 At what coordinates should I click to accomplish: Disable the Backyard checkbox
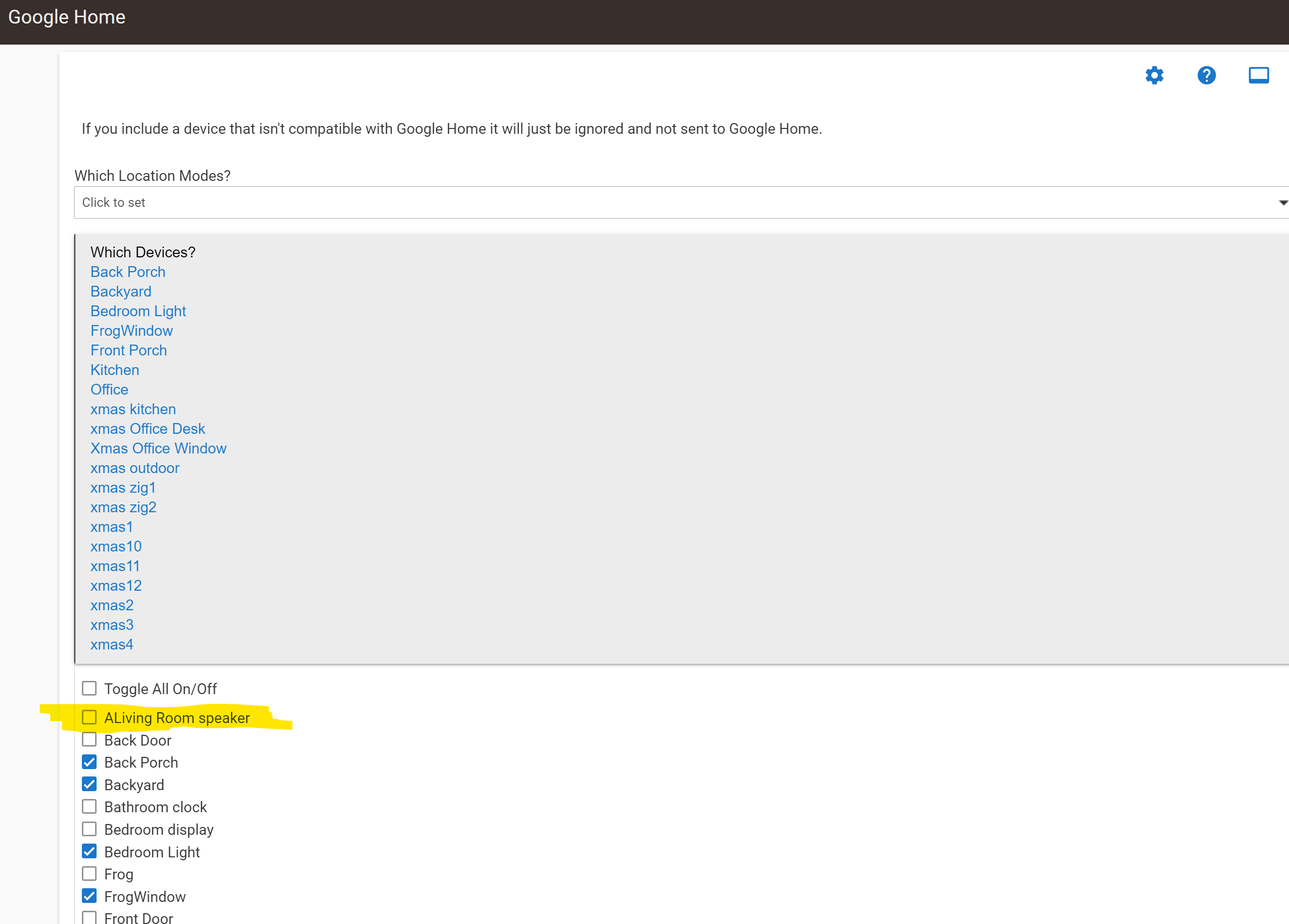click(x=89, y=784)
